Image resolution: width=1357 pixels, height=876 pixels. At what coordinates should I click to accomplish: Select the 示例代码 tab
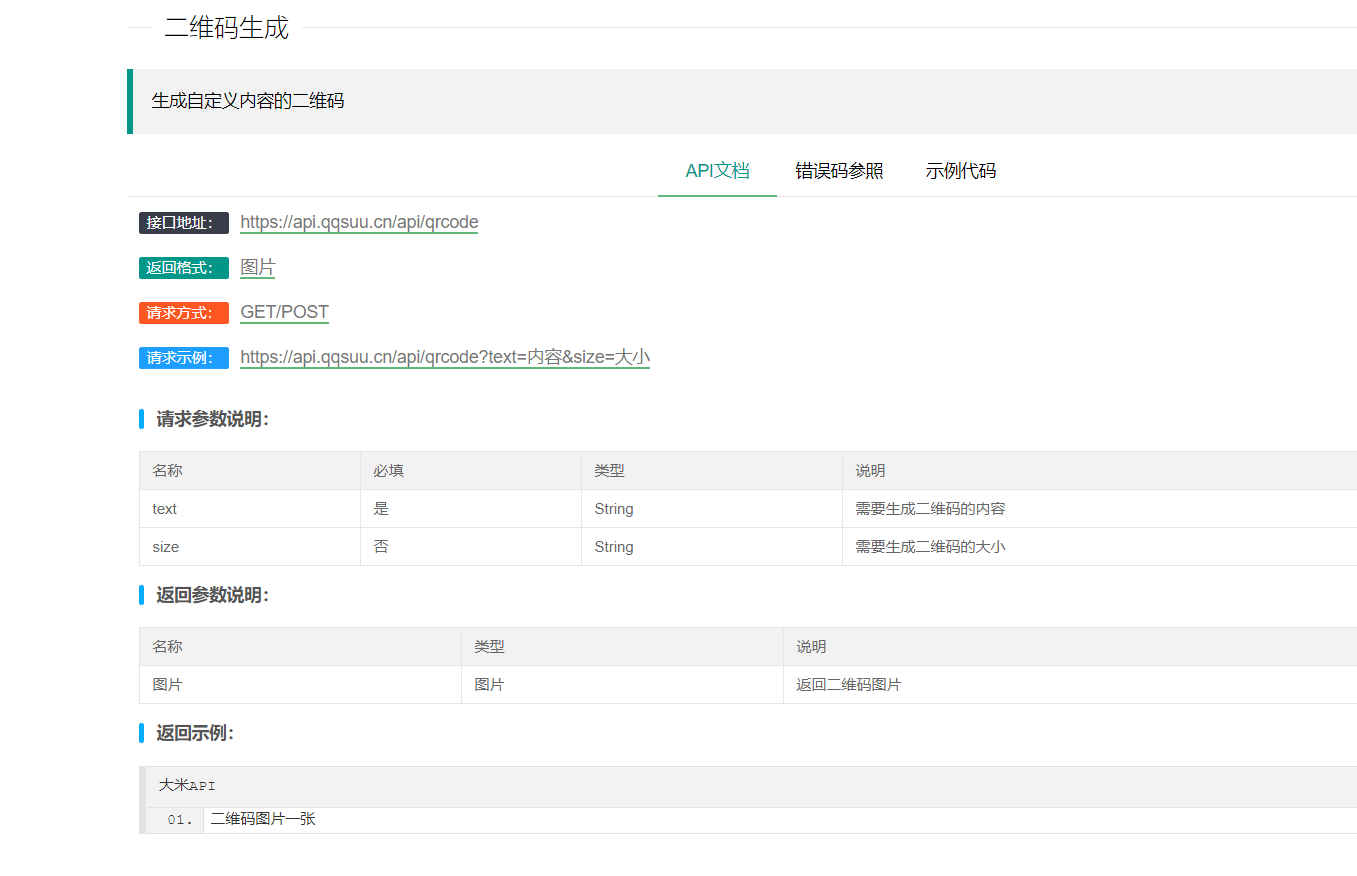960,171
